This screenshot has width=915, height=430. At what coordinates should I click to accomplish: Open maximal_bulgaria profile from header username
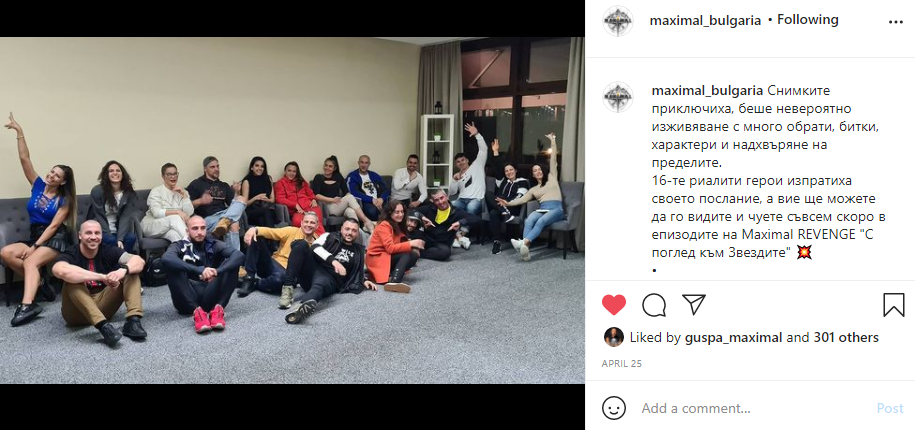pyautogui.click(x=705, y=20)
